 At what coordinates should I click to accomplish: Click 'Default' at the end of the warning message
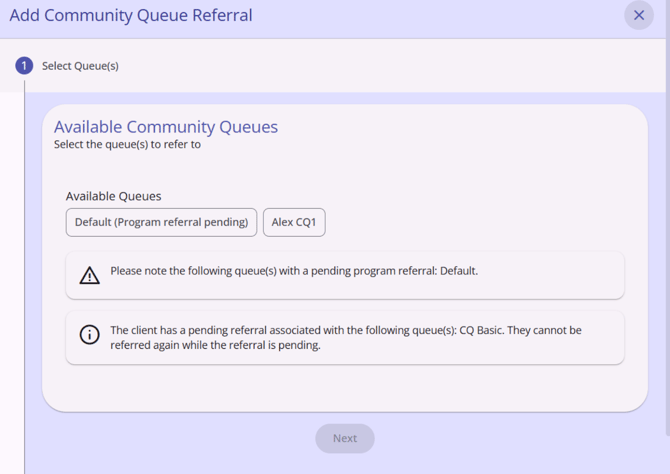[x=457, y=271]
